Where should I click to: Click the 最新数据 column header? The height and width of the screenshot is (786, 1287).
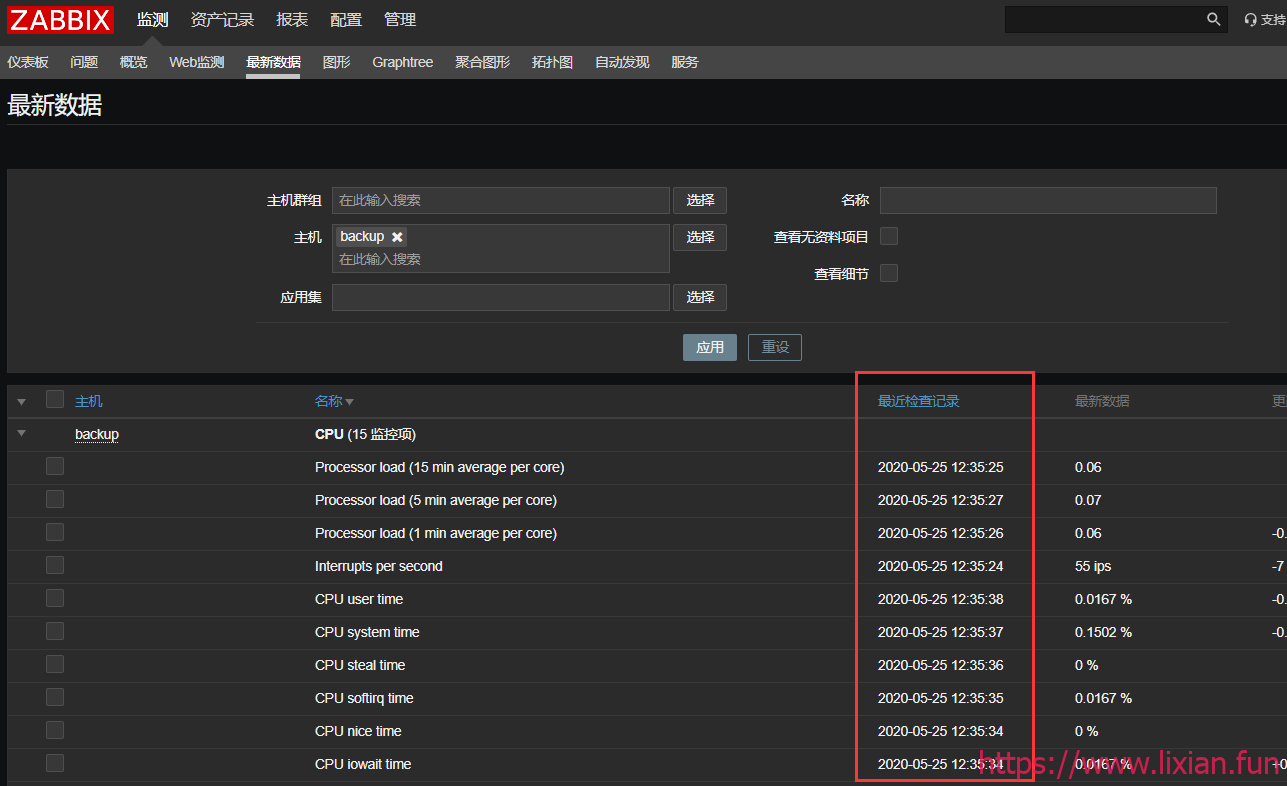tap(1102, 401)
